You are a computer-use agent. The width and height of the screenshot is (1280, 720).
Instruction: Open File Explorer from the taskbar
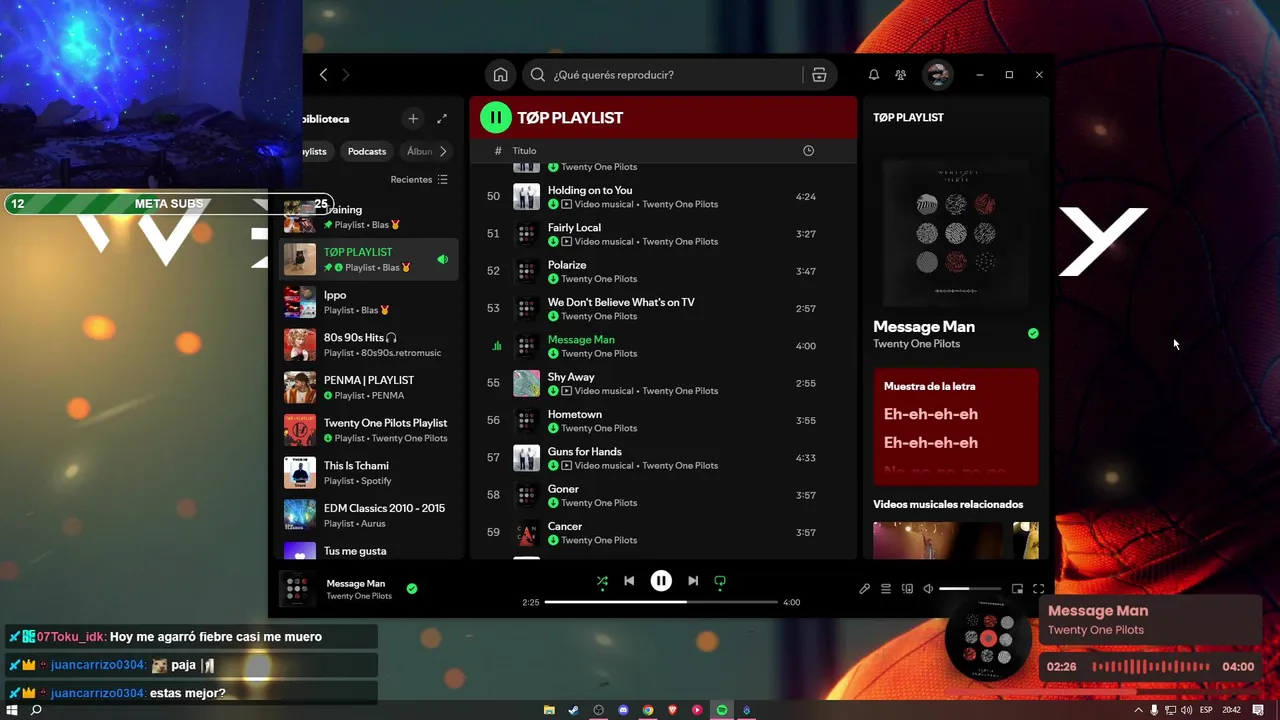tap(549, 710)
